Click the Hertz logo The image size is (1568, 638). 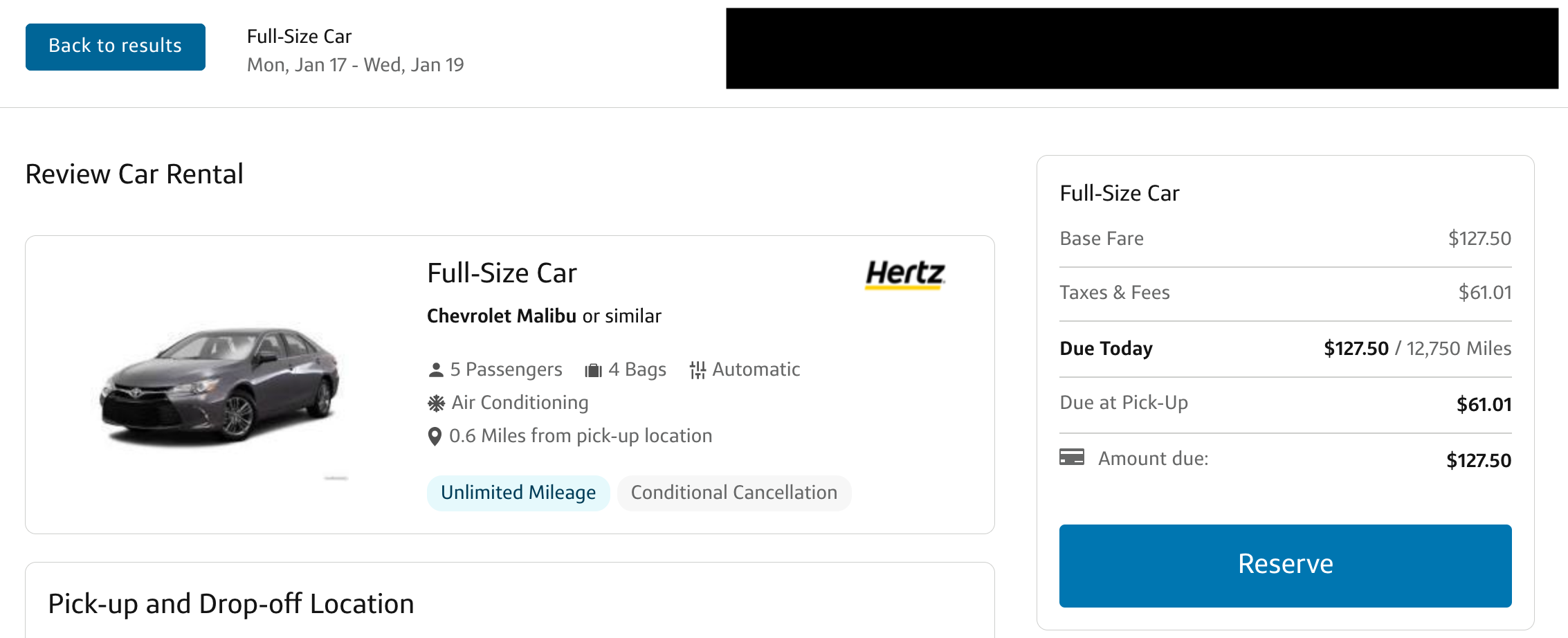click(x=905, y=274)
